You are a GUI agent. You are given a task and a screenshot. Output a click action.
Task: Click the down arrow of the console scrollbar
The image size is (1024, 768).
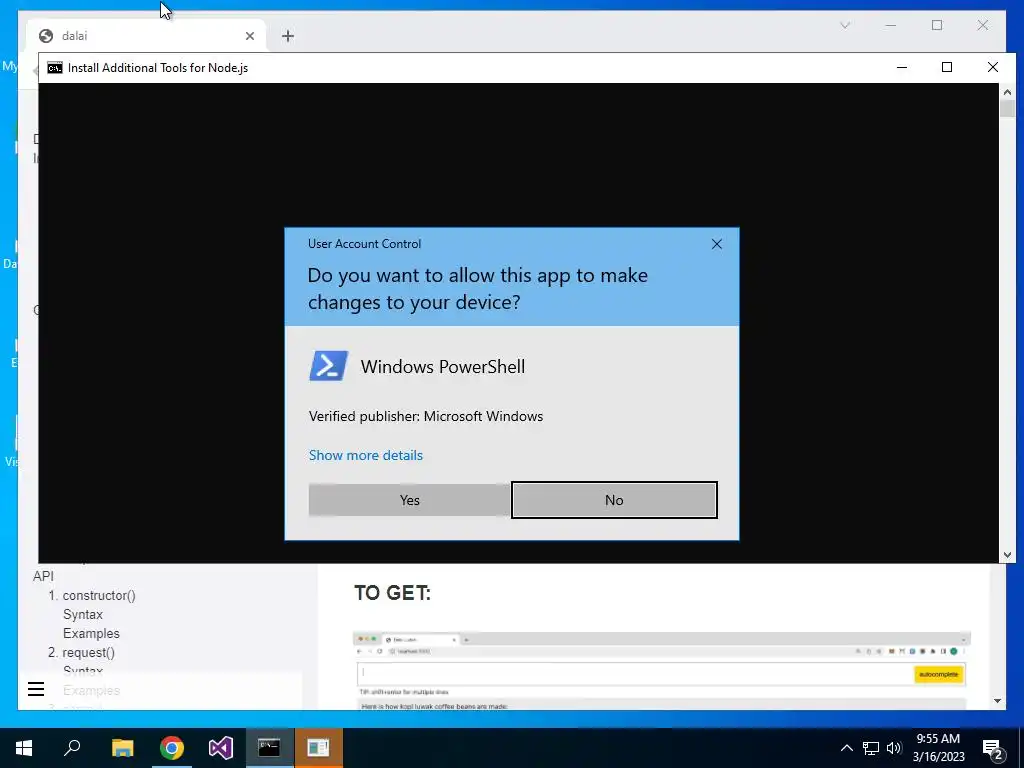[1007, 555]
